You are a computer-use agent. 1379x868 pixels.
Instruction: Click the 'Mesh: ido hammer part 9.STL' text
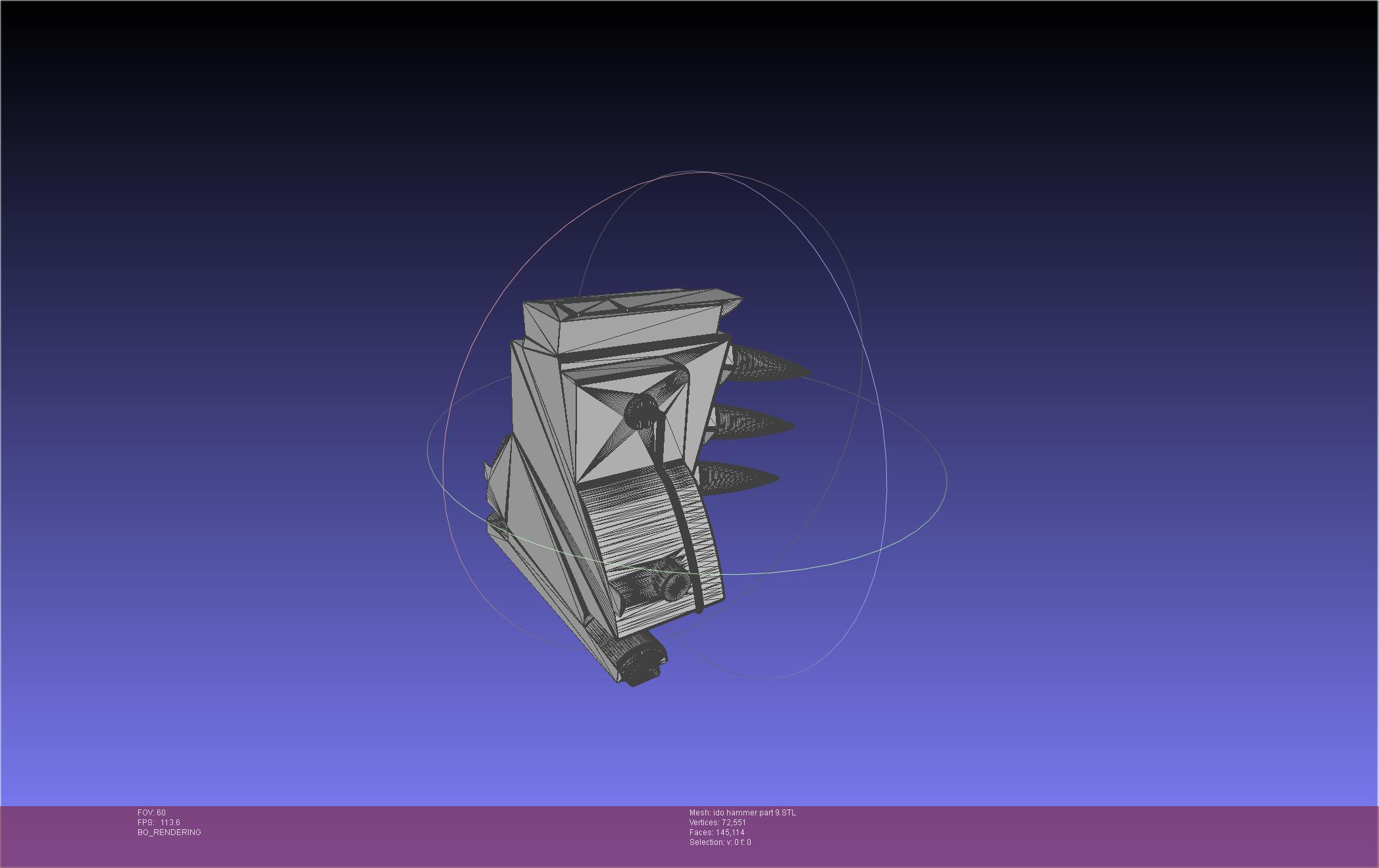pyautogui.click(x=742, y=813)
